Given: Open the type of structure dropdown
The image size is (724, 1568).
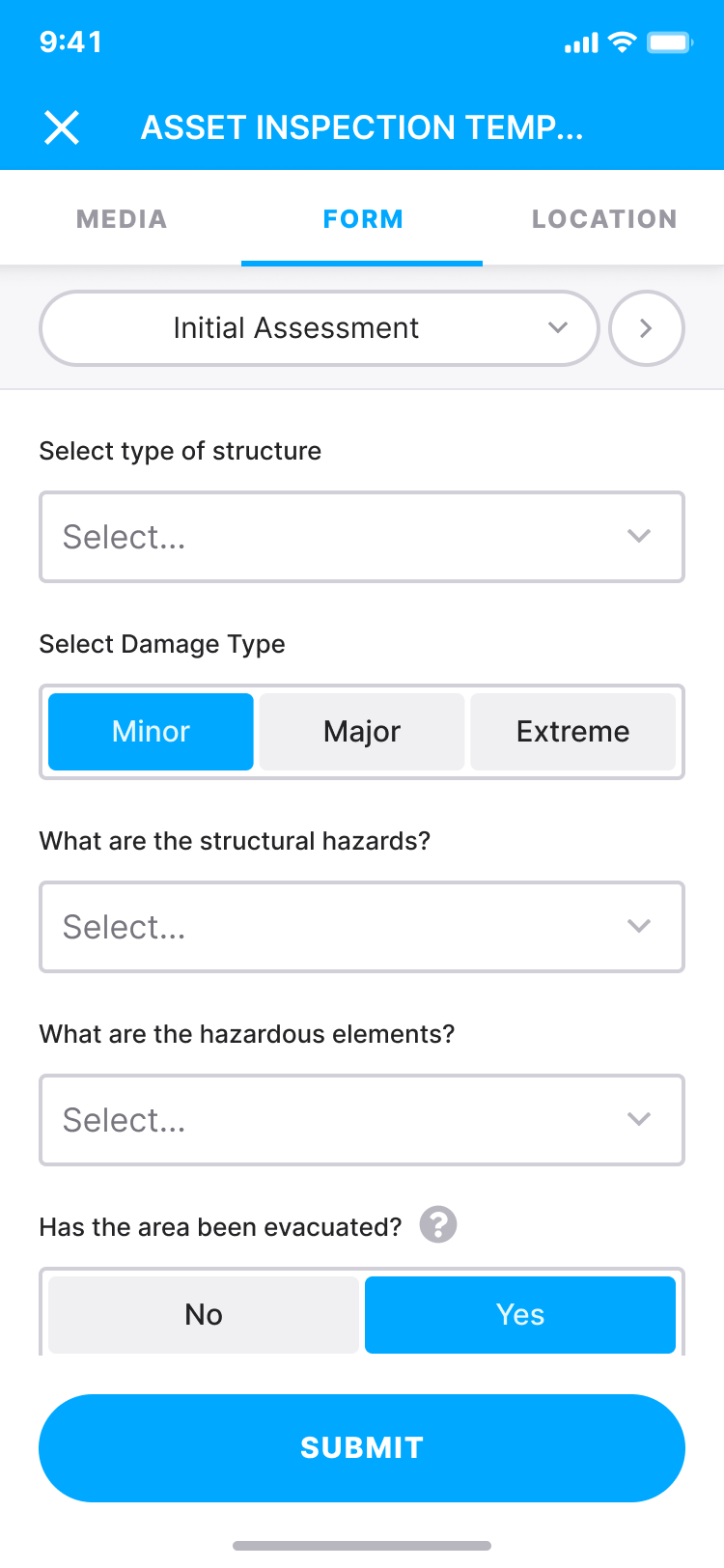Looking at the screenshot, I should click(x=362, y=537).
